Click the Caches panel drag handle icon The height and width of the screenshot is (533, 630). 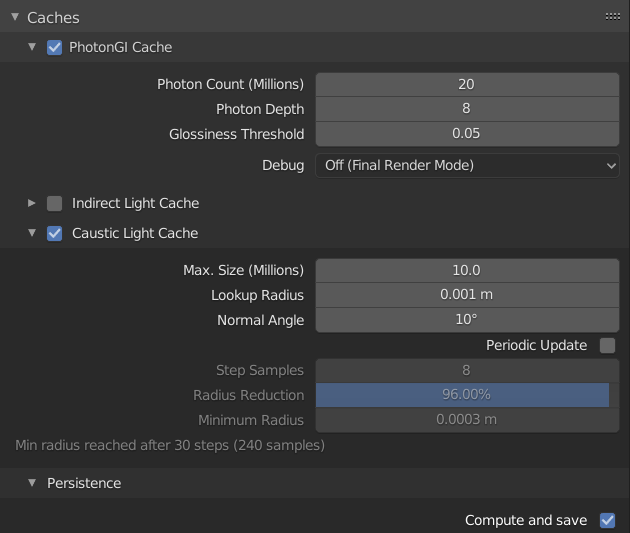point(612,17)
